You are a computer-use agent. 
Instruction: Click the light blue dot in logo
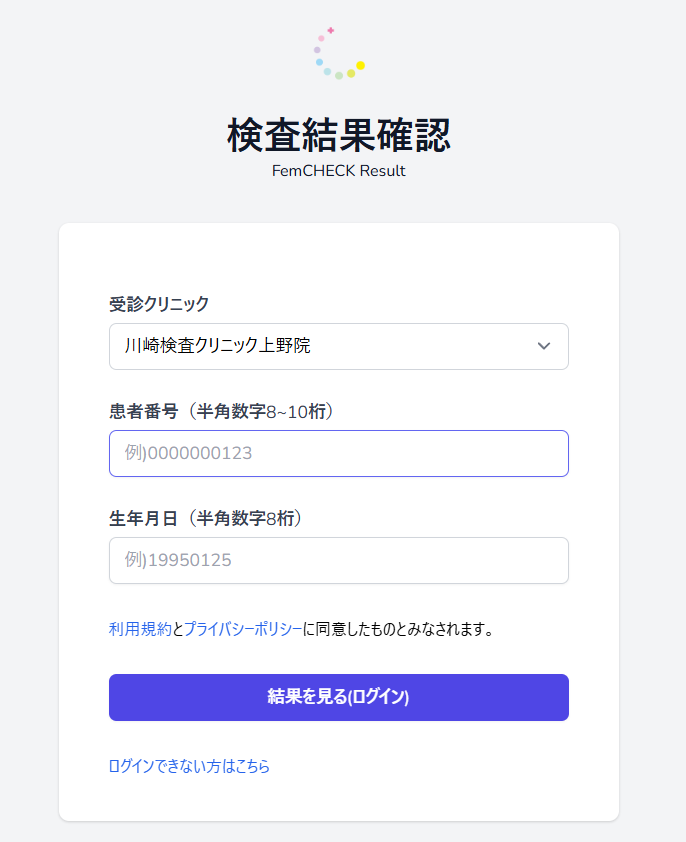[x=320, y=62]
